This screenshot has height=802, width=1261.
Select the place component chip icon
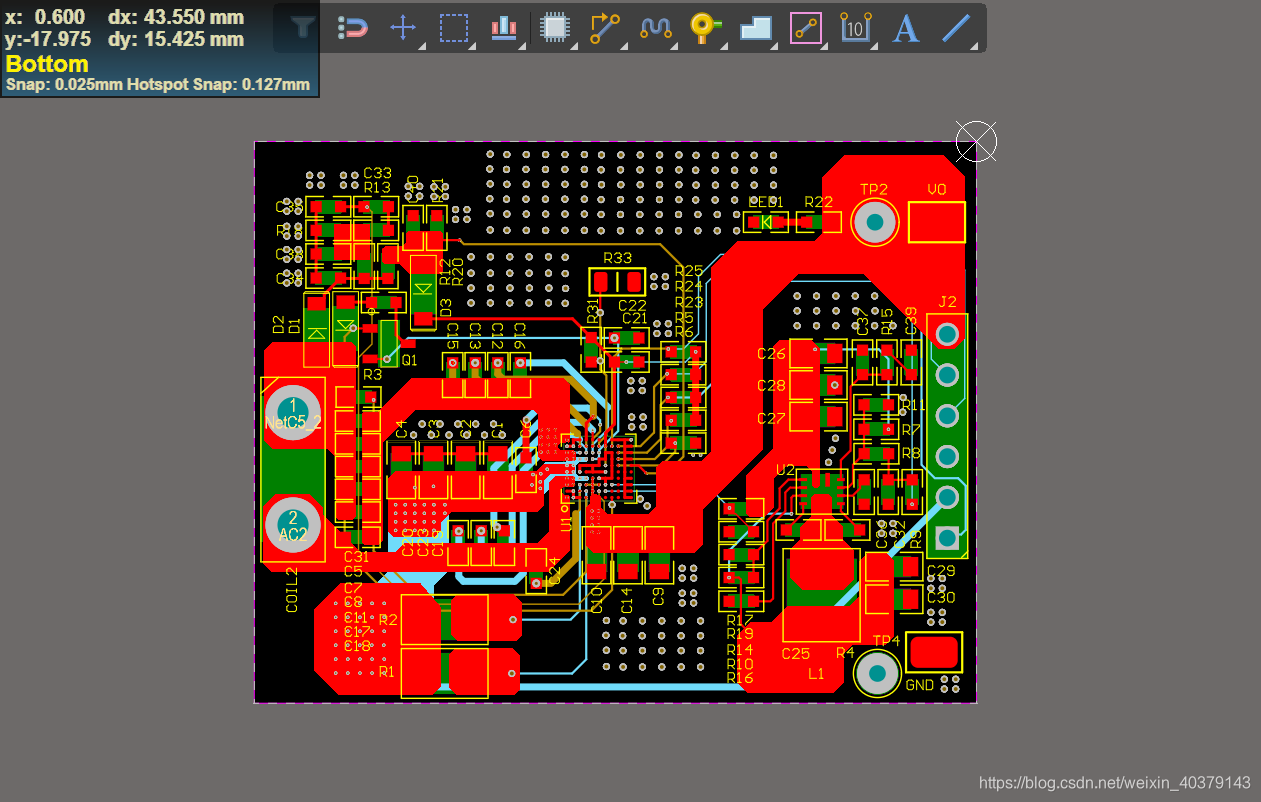[554, 28]
